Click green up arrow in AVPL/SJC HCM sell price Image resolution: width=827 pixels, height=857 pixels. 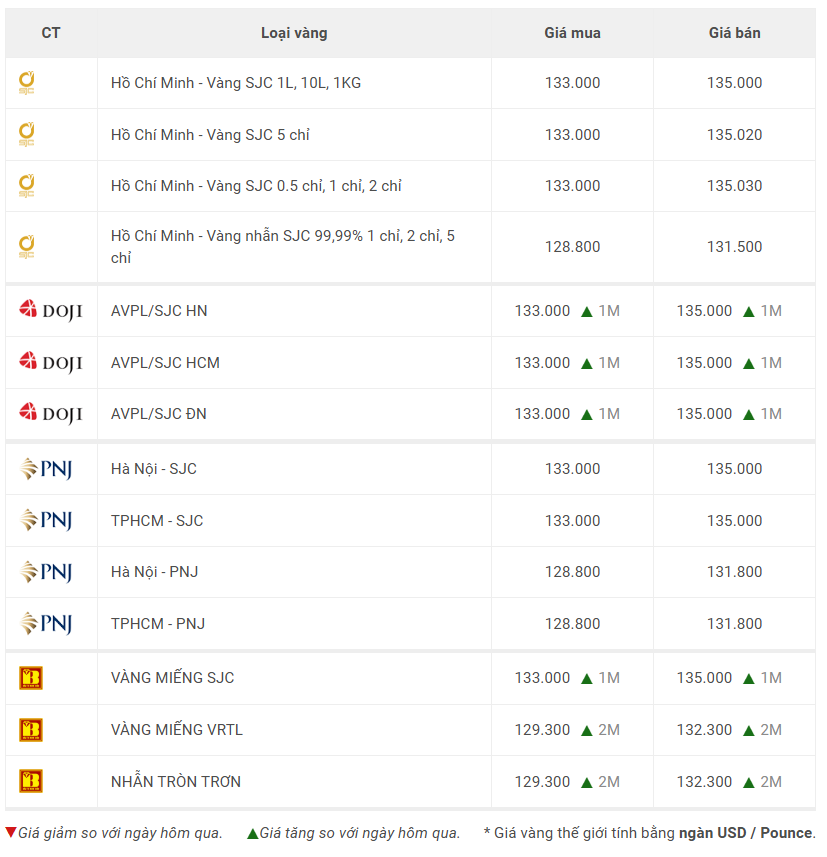pyautogui.click(x=749, y=363)
